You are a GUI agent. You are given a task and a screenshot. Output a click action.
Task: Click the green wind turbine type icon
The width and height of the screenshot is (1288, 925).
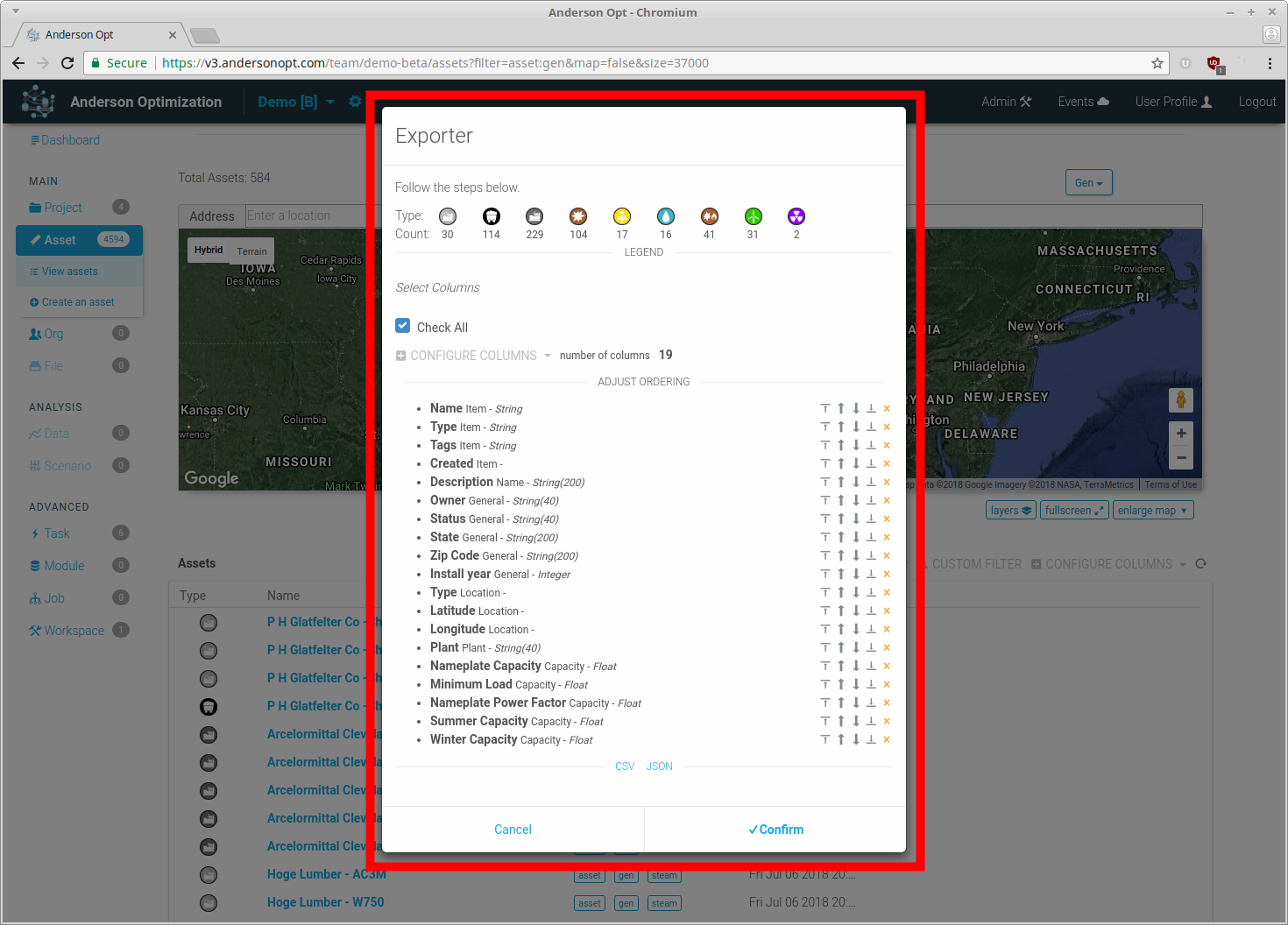click(753, 216)
